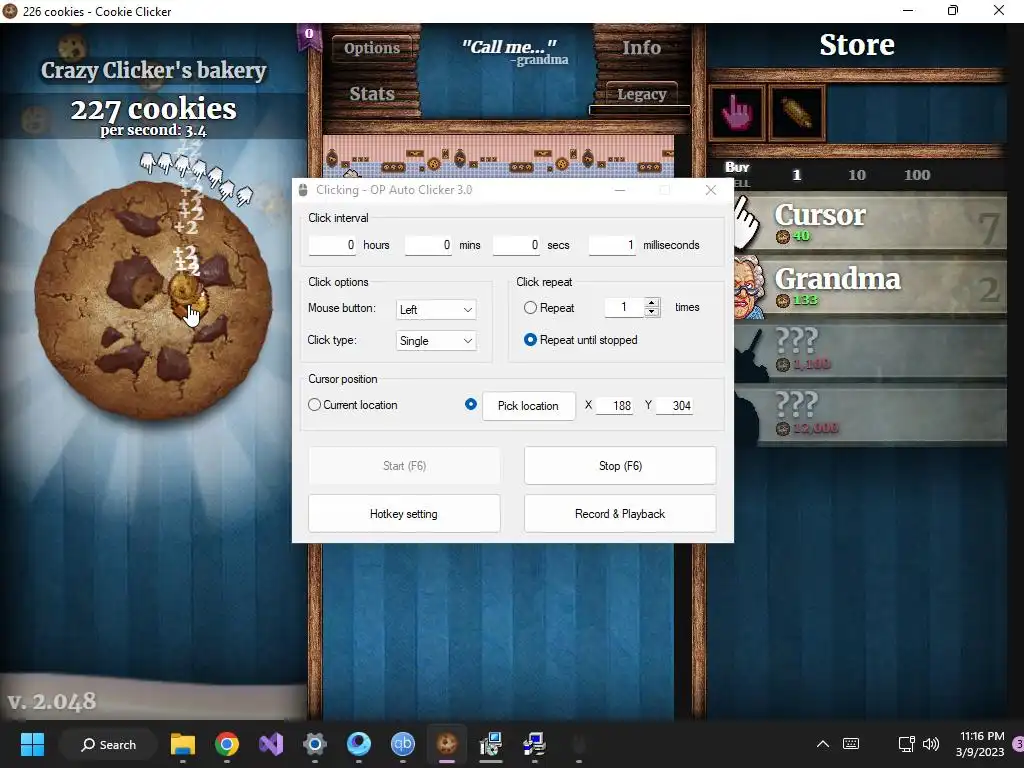Buy the pink cursor hand upgrade
The width and height of the screenshot is (1024, 768).
click(737, 113)
